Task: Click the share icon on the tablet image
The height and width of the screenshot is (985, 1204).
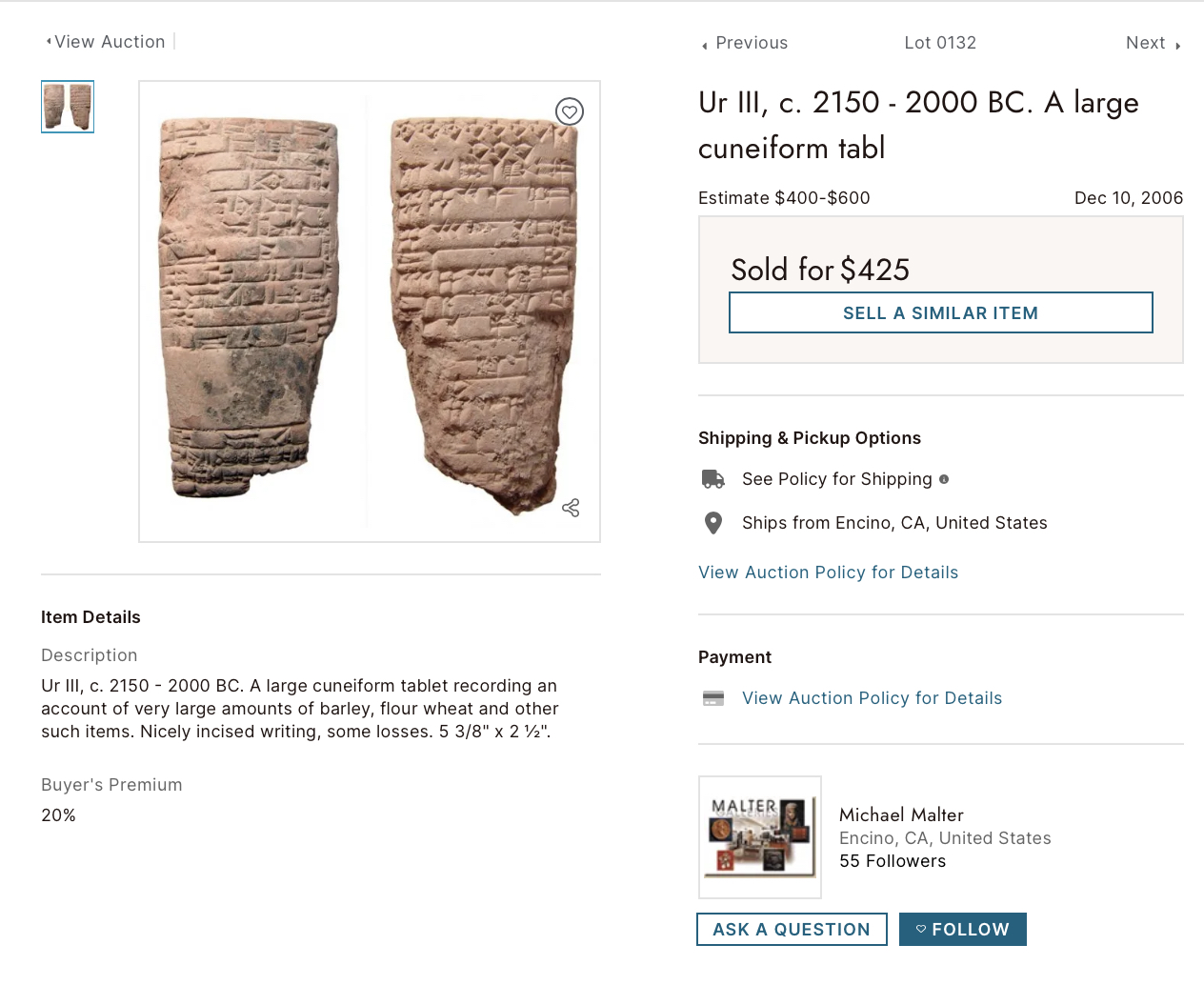Action: pos(571,508)
